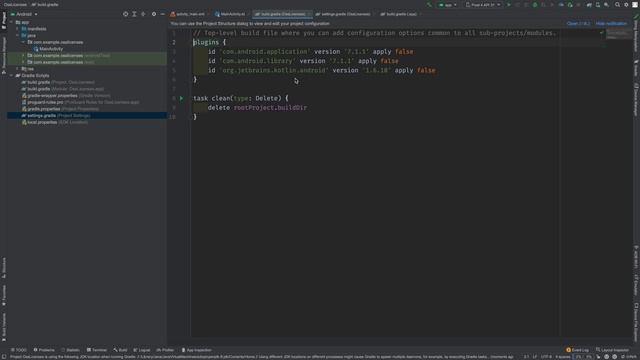Hide the Project tool window
Viewport: 640px width, 360px height.
pyautogui.click(x=162, y=14)
